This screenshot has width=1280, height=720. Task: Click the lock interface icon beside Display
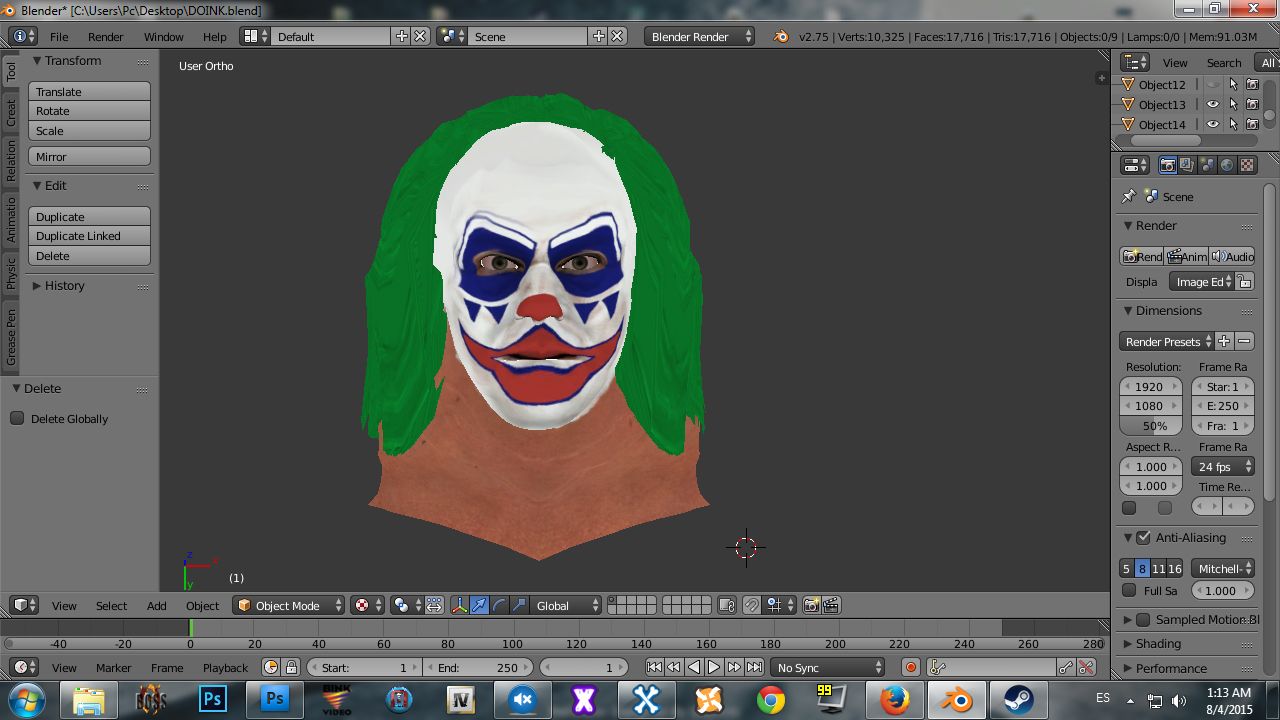coord(1244,282)
